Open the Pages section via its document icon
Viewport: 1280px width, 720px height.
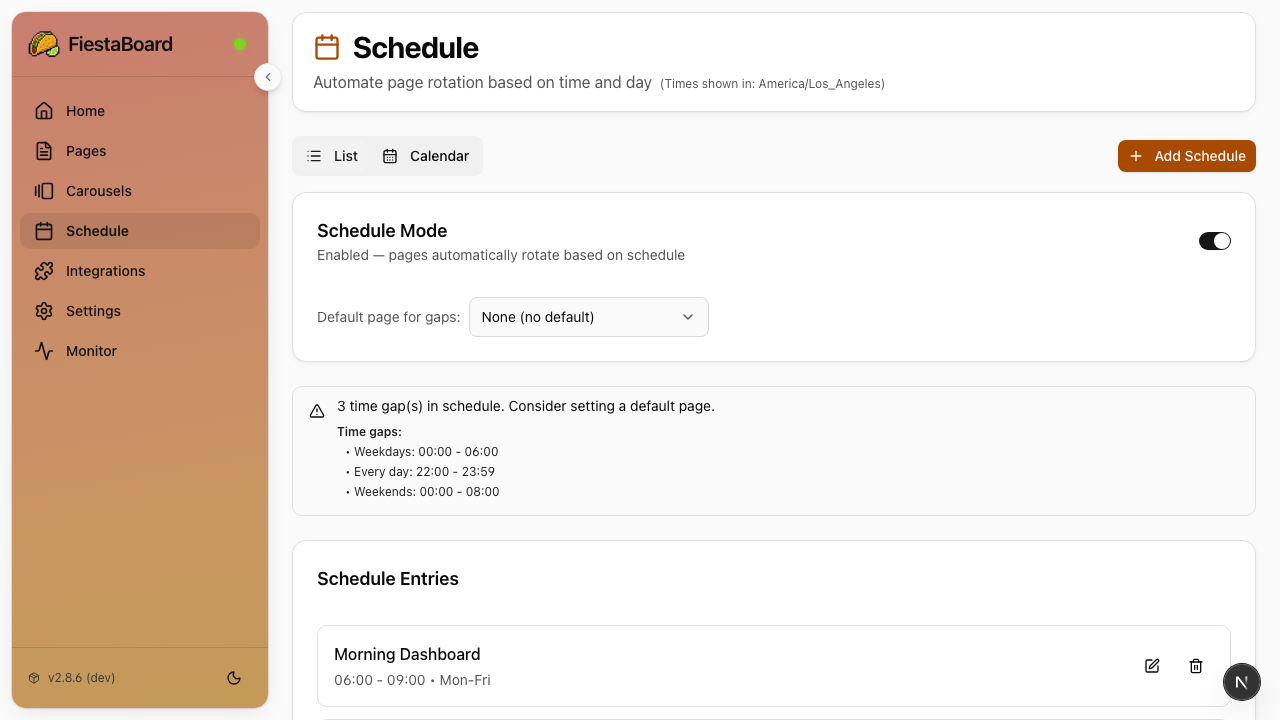pyautogui.click(x=44, y=150)
